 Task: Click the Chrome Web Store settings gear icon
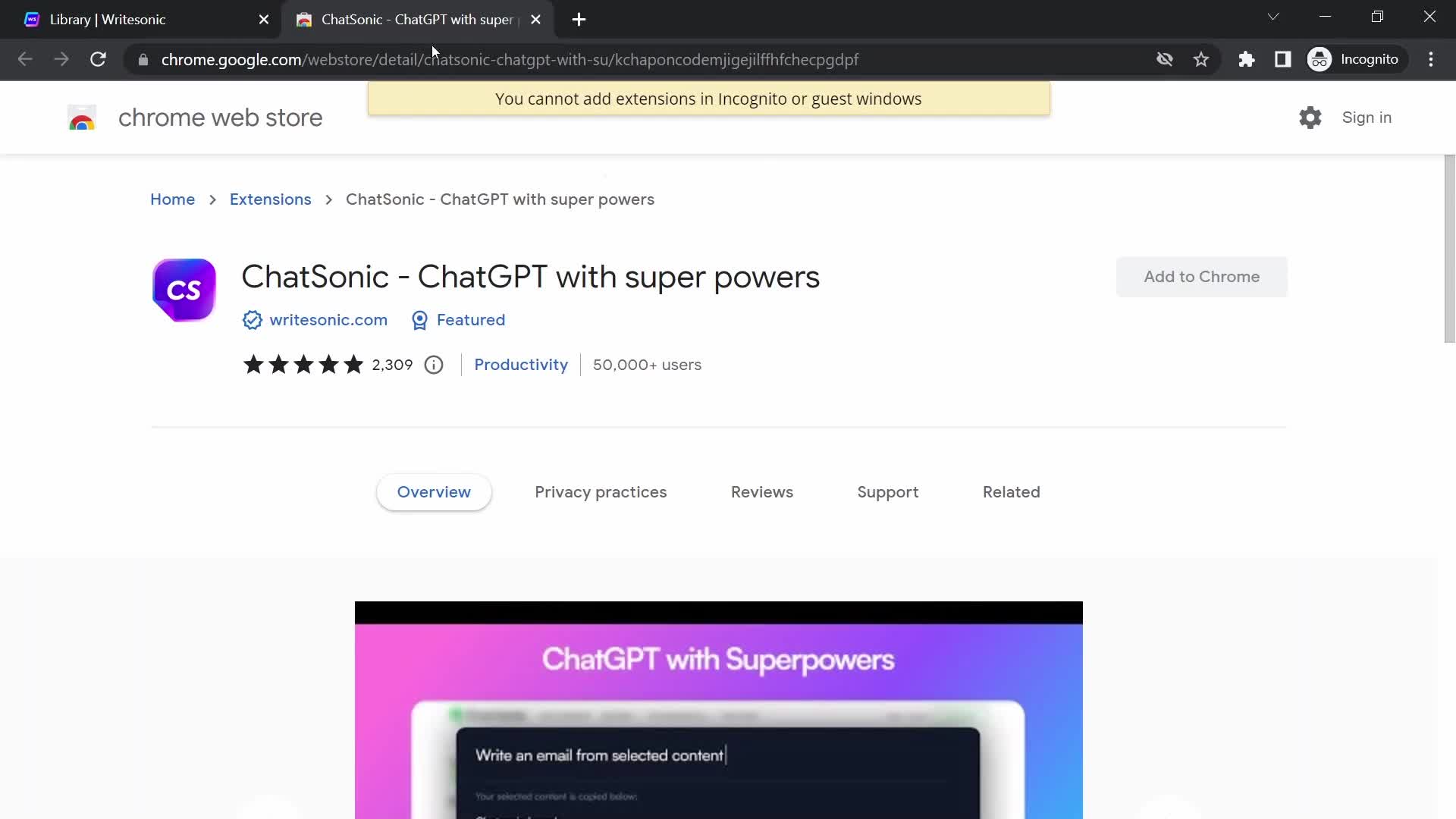click(1310, 117)
